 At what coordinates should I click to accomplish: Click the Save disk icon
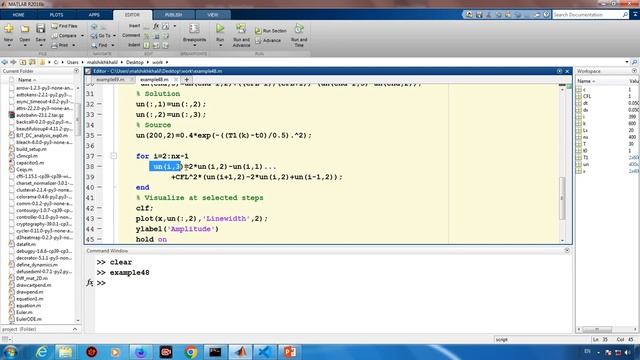[40, 29]
